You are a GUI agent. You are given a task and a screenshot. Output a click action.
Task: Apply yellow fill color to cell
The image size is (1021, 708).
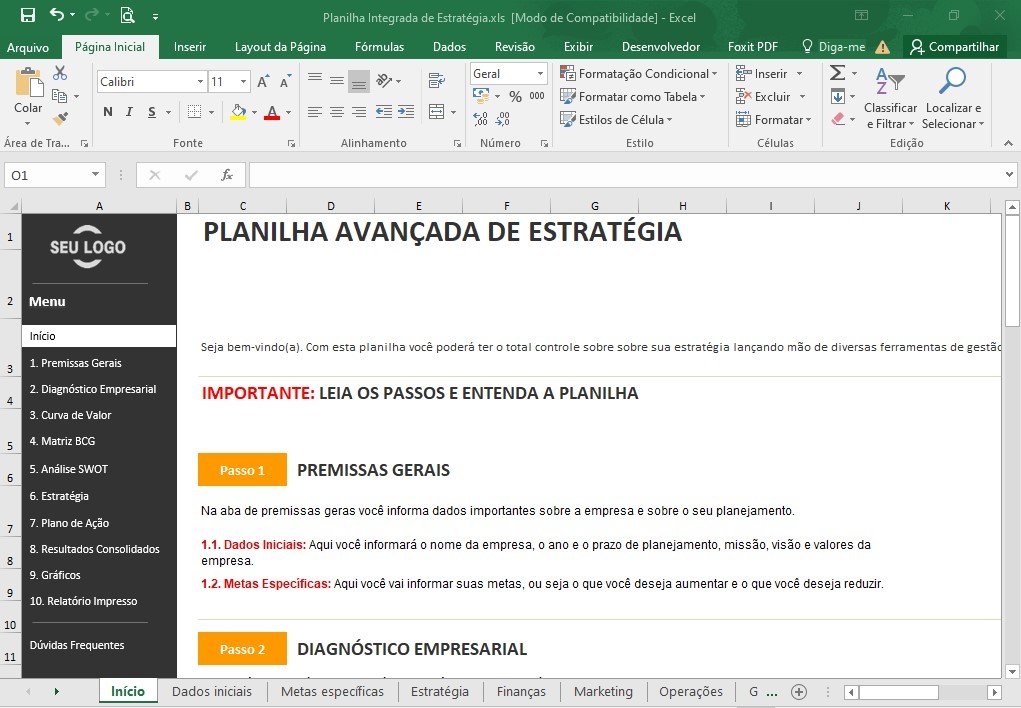click(238, 112)
